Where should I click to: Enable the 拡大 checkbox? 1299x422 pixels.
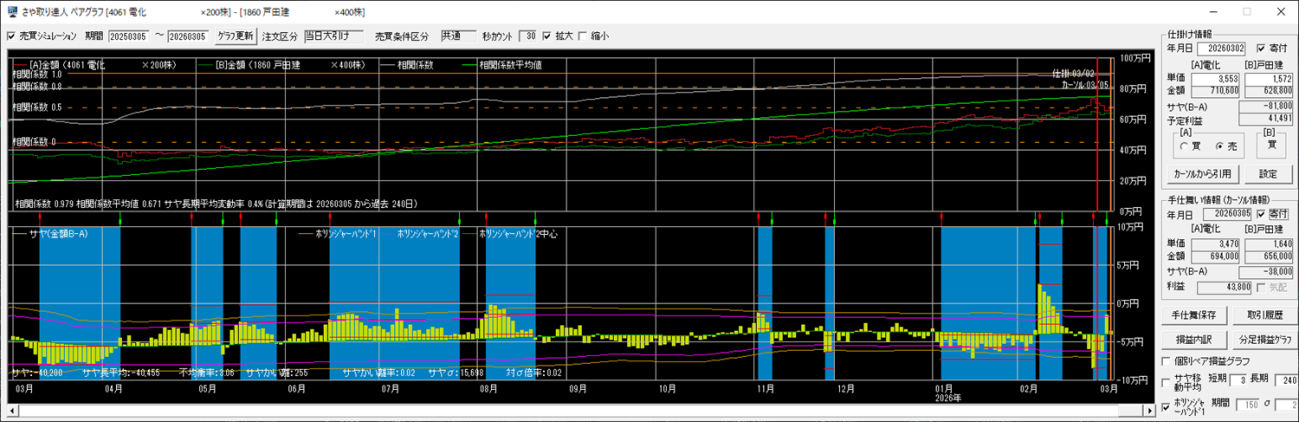tap(546, 36)
